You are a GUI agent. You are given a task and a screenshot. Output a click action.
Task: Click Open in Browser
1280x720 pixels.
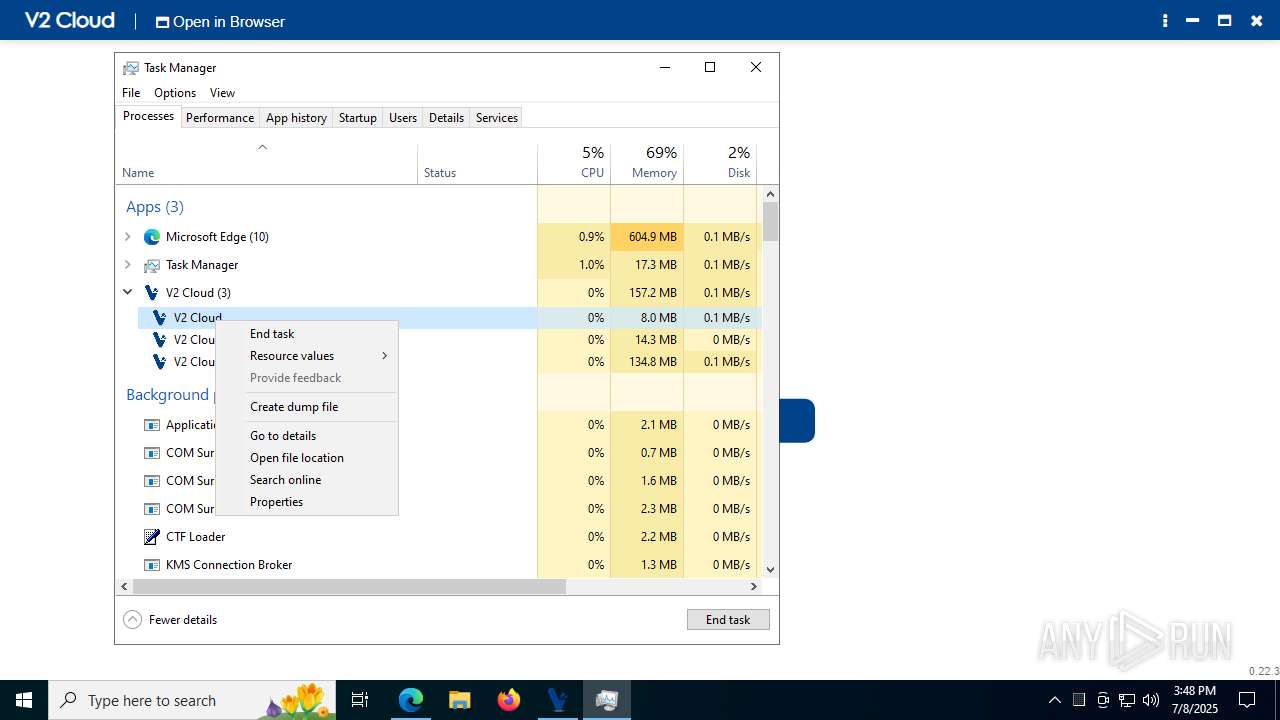coord(220,21)
